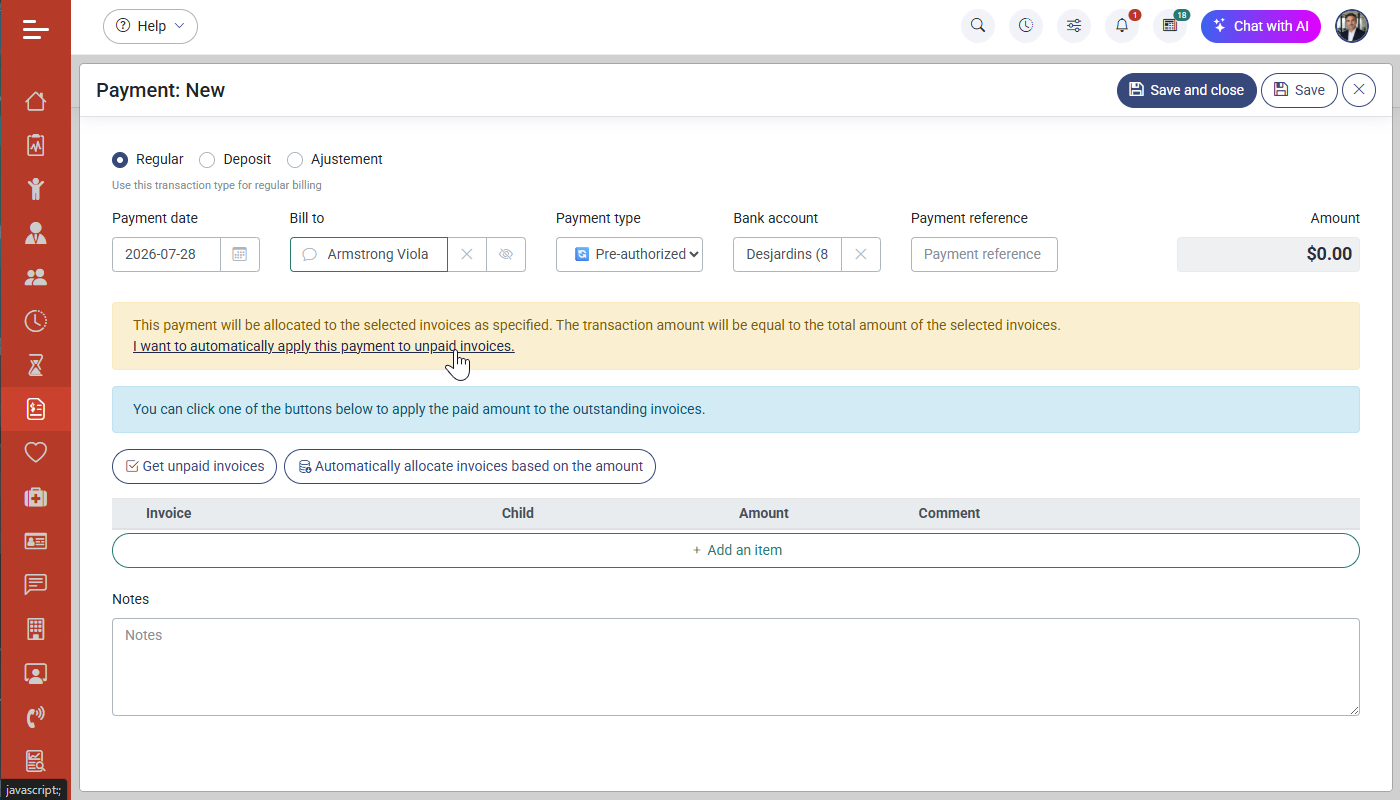
Task: Clear the Armstrong Viola Bill to selection
Action: [466, 254]
